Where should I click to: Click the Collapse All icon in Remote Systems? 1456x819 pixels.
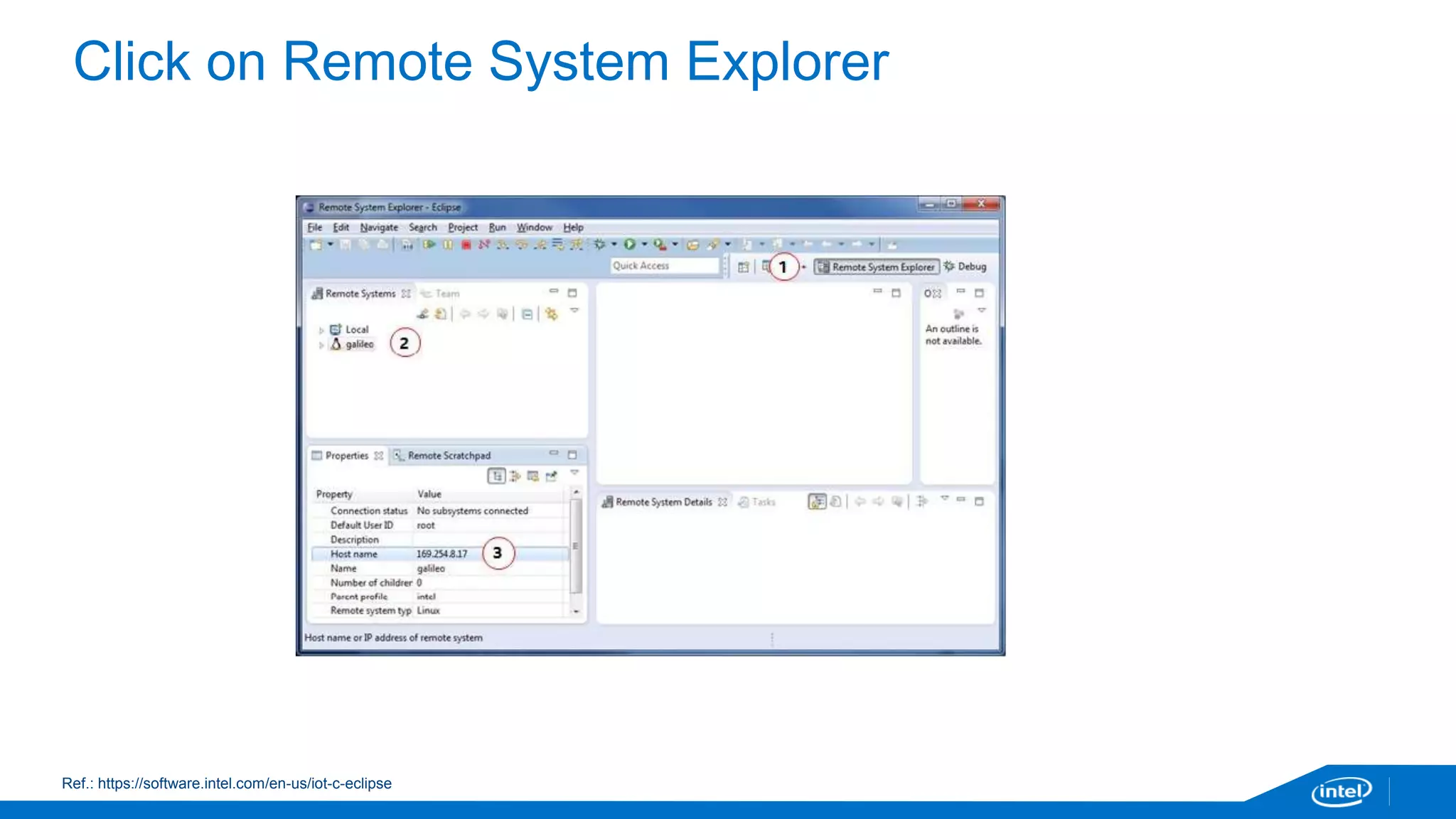(527, 314)
